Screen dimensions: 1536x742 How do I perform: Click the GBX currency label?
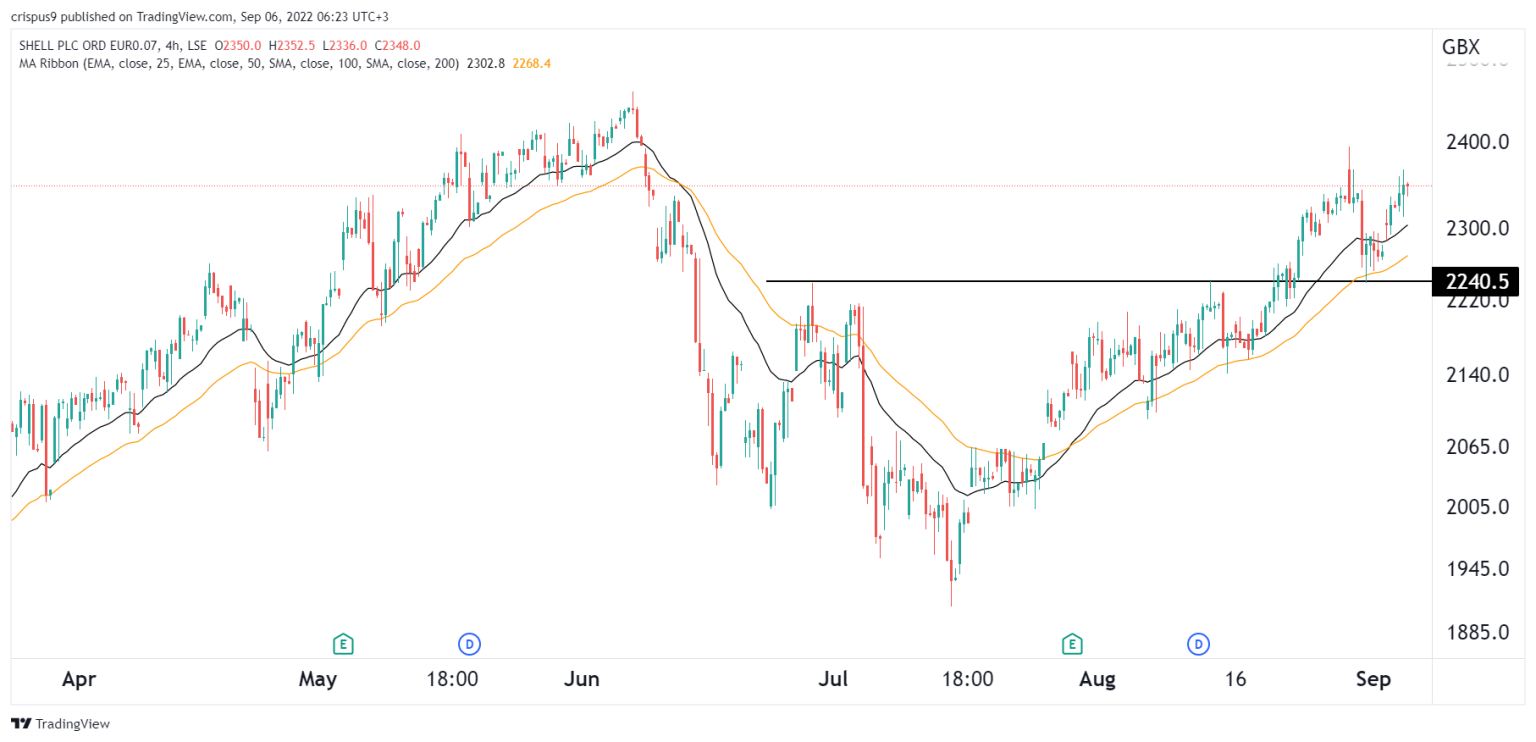click(x=1461, y=47)
